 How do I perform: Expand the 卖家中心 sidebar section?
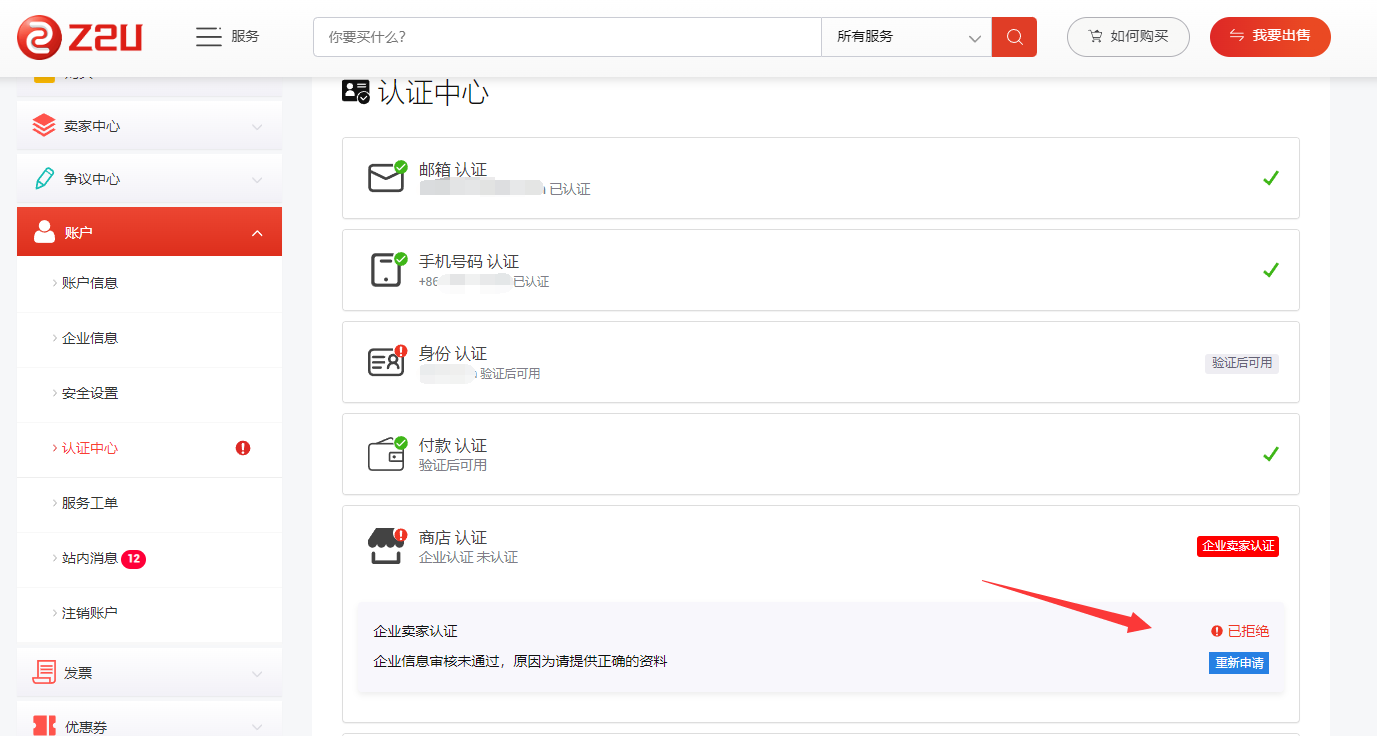(149, 126)
